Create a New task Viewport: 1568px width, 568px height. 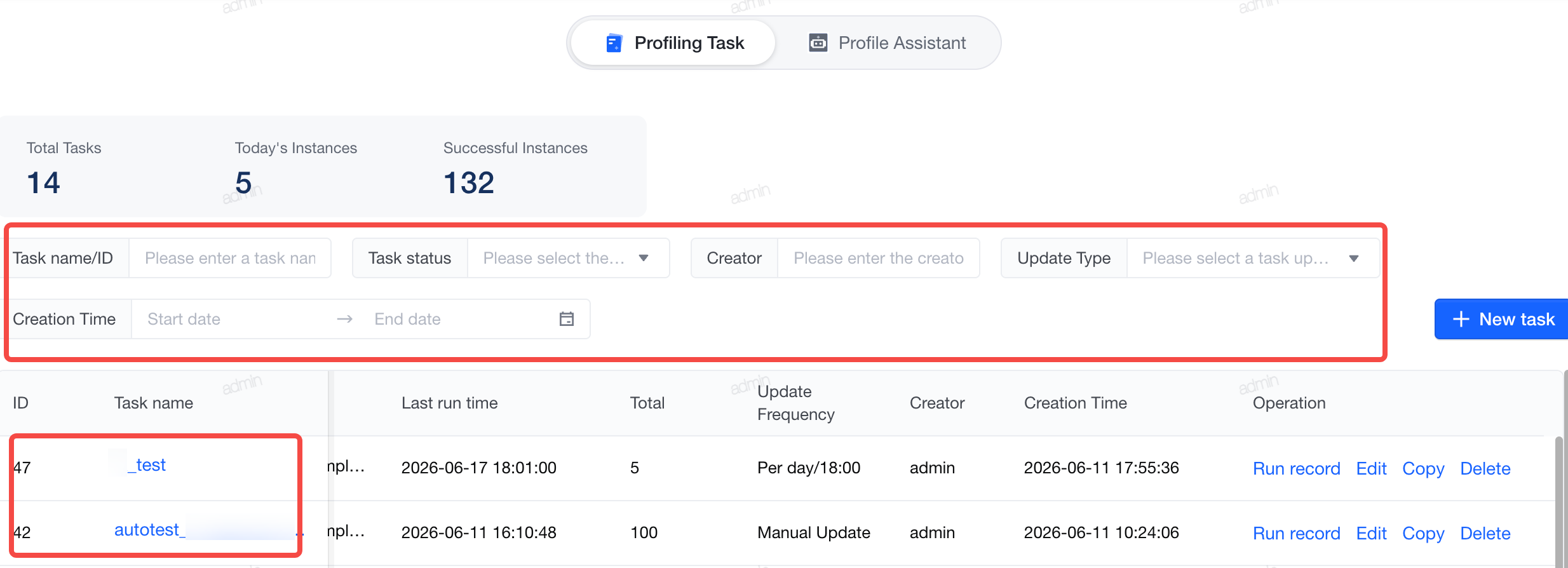(x=1501, y=319)
